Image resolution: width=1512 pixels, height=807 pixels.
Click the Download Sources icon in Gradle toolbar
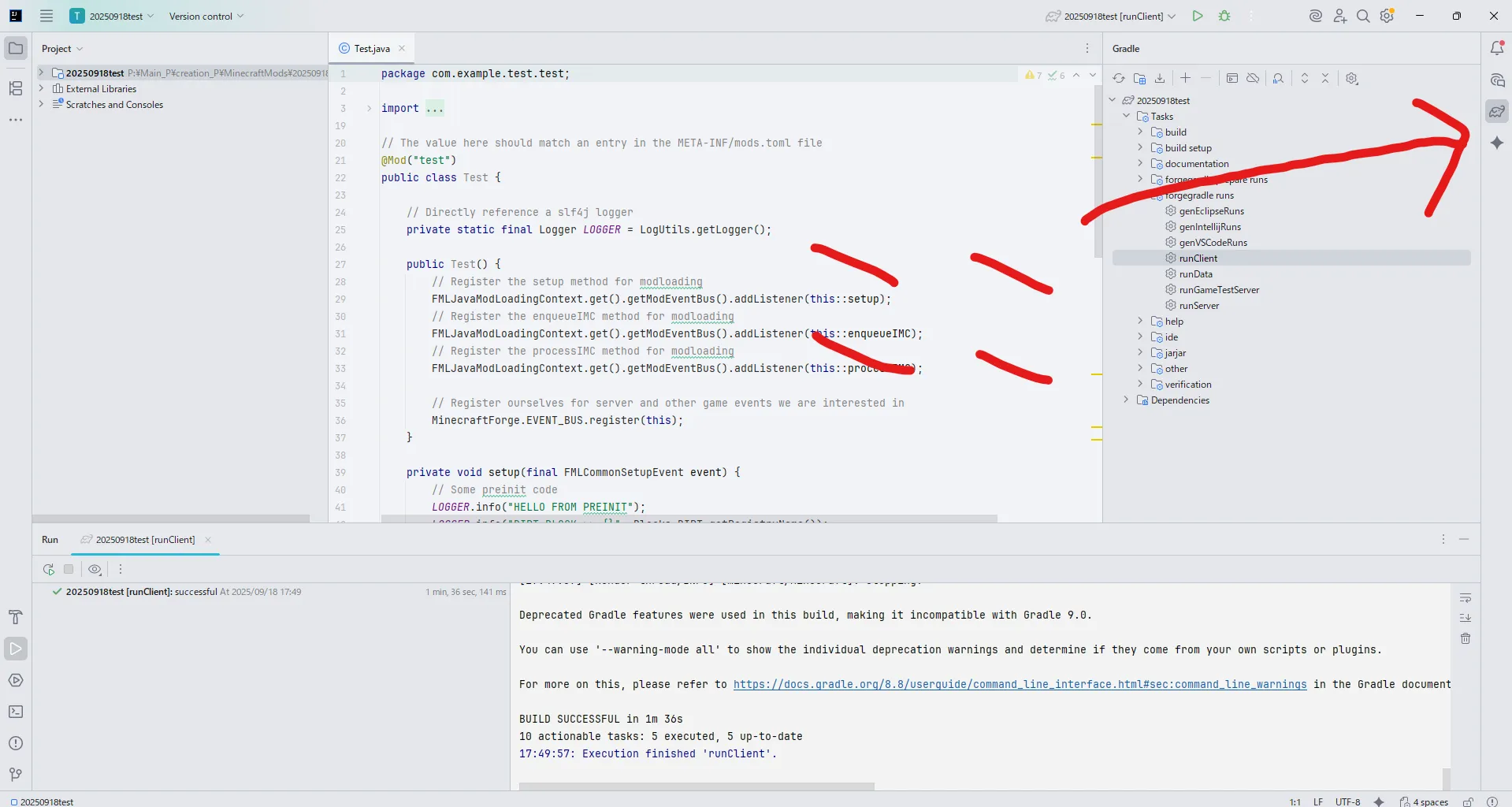(x=1160, y=78)
